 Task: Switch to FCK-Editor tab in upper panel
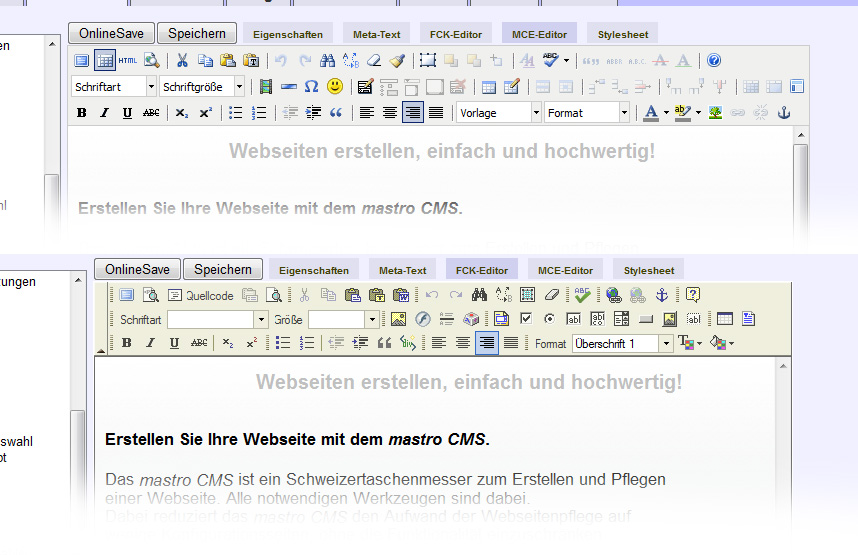(456, 34)
